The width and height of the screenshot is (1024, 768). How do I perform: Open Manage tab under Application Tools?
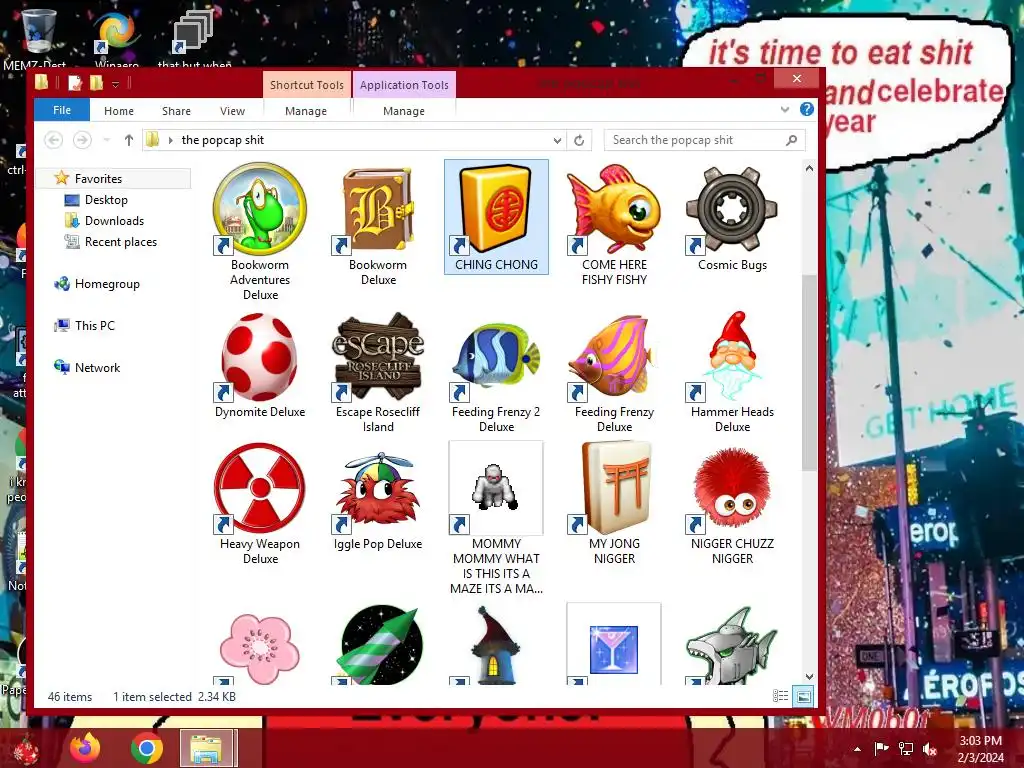[x=404, y=111]
